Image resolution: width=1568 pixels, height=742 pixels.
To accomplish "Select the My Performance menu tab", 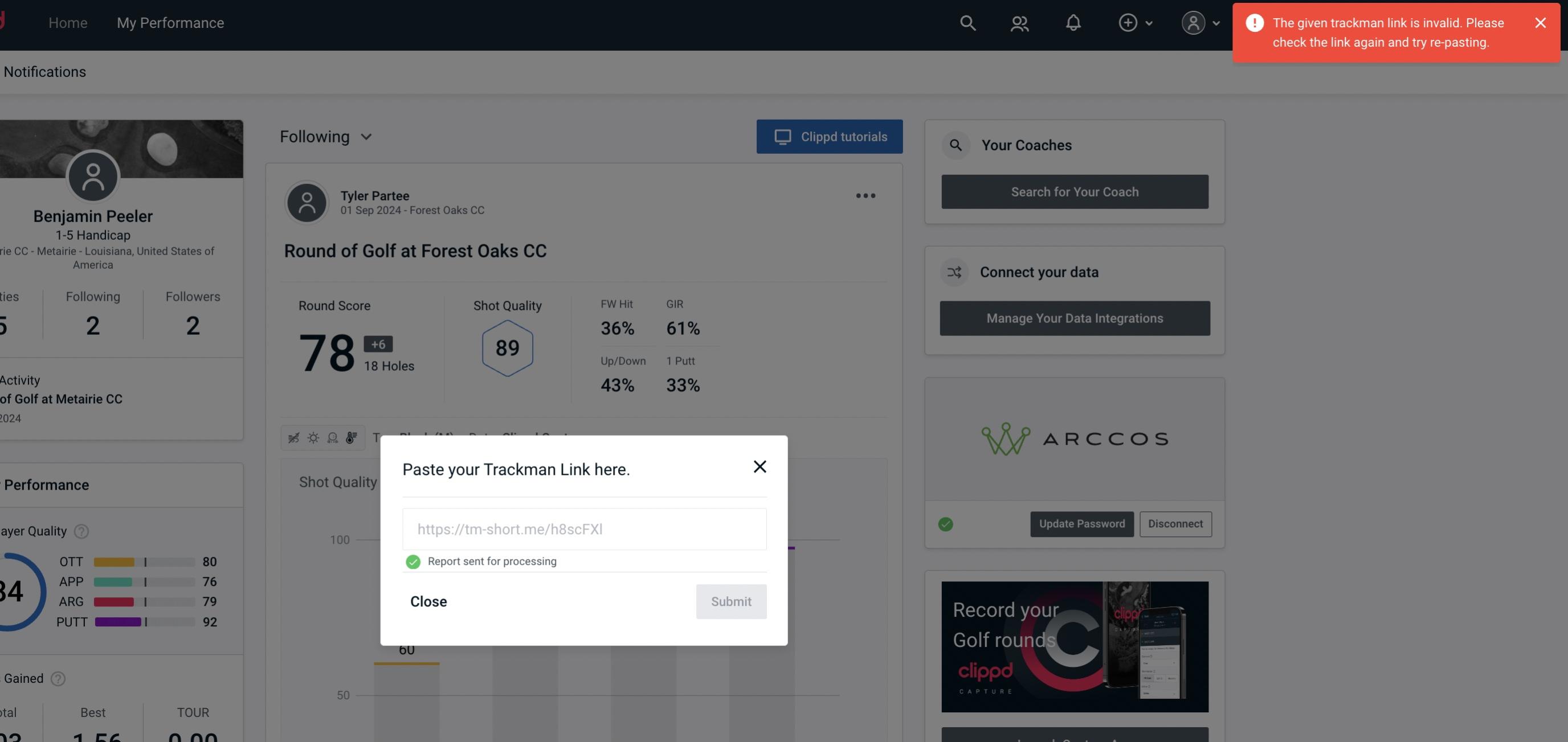I will [x=170, y=21].
